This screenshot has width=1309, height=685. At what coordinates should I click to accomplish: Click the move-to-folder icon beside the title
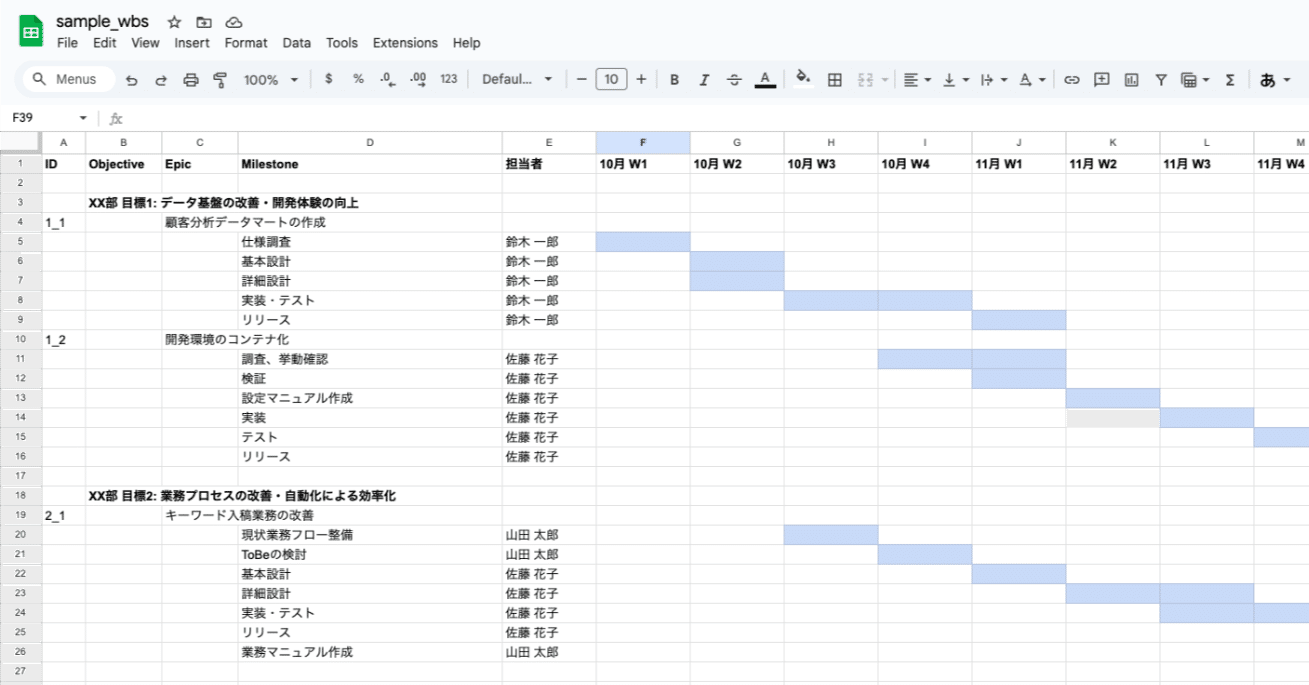point(204,22)
